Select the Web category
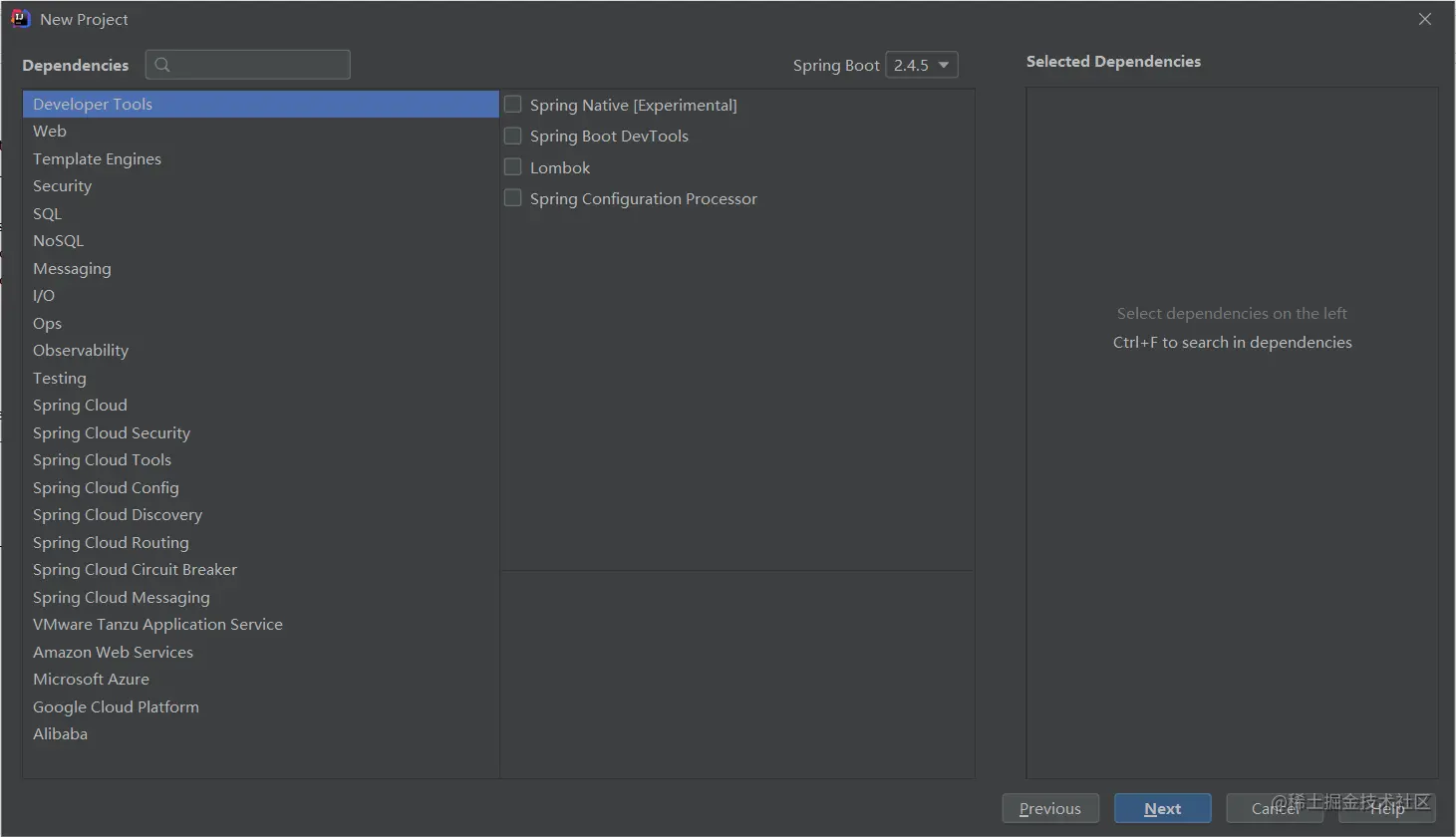Screen dimensions: 1456x837 click(x=261, y=132)
